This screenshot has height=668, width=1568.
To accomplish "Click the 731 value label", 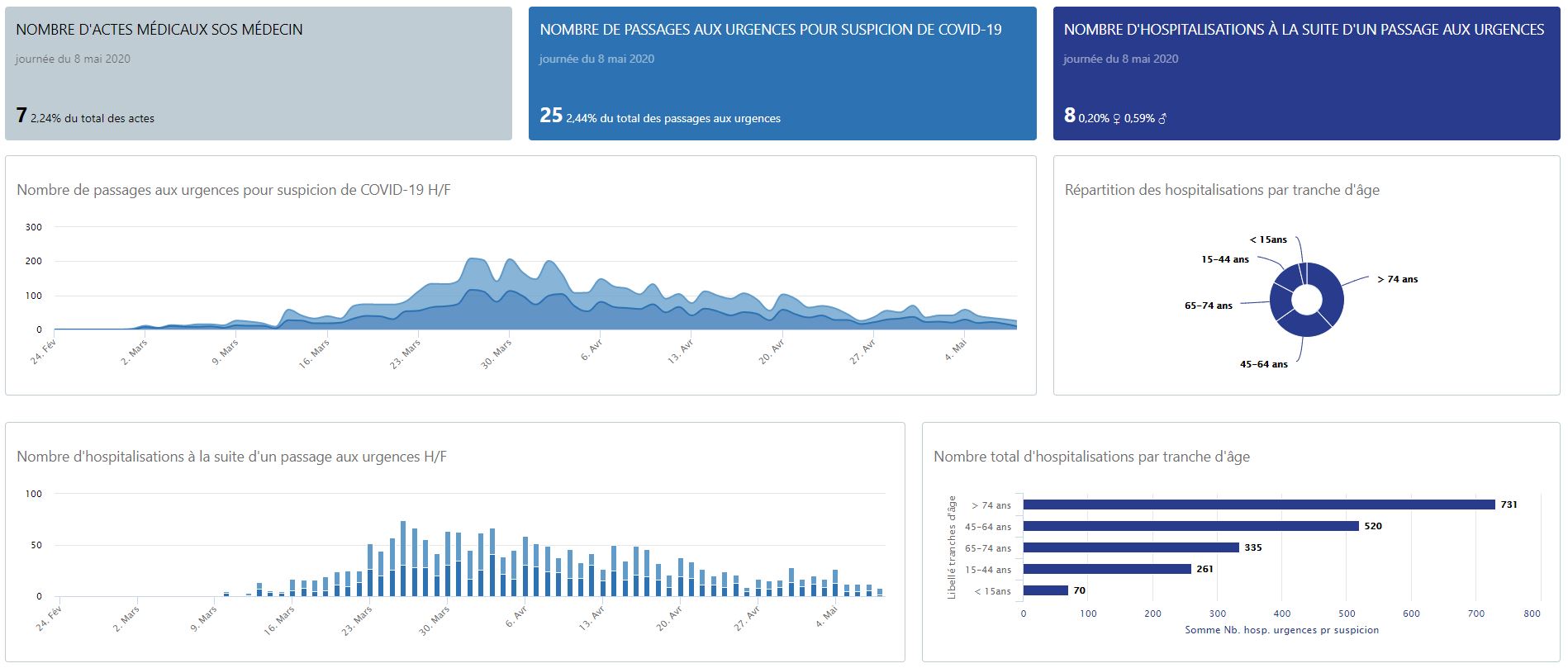I will point(1509,505).
